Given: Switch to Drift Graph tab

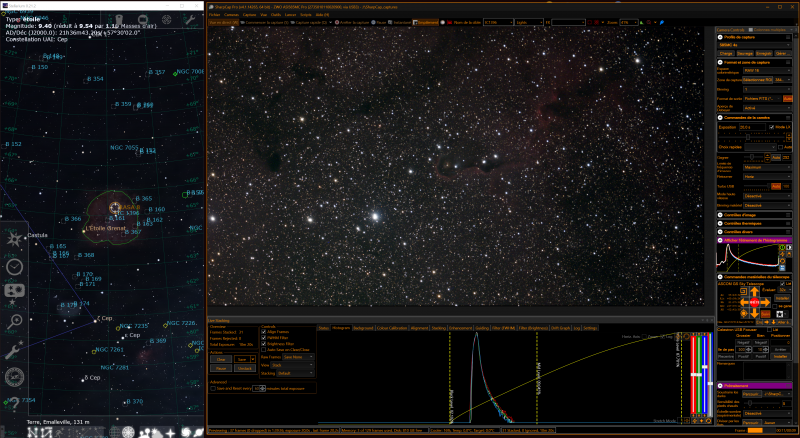Looking at the screenshot, I should (x=560, y=328).
